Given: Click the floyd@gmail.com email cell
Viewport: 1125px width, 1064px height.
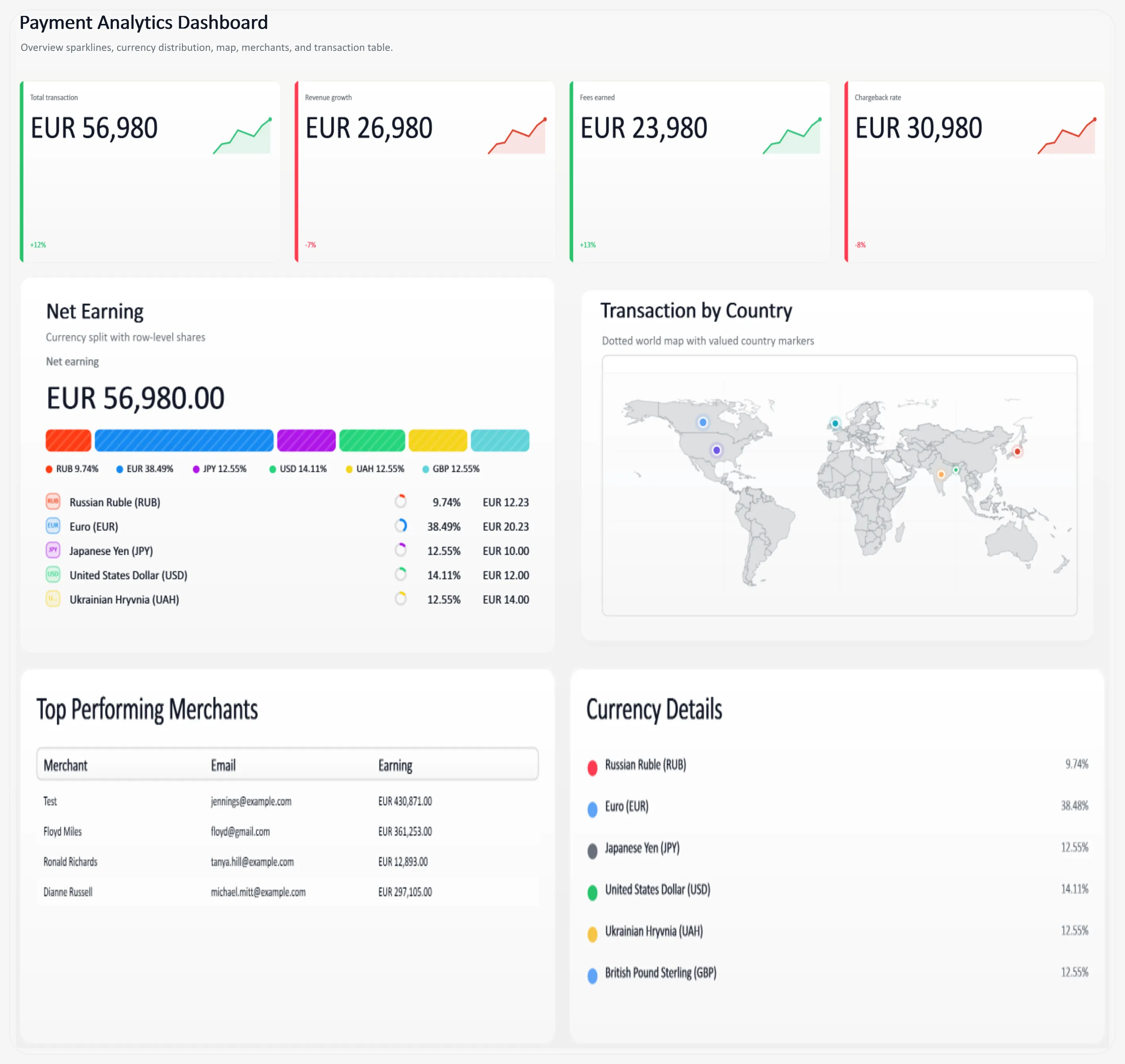Looking at the screenshot, I should click(x=240, y=832).
